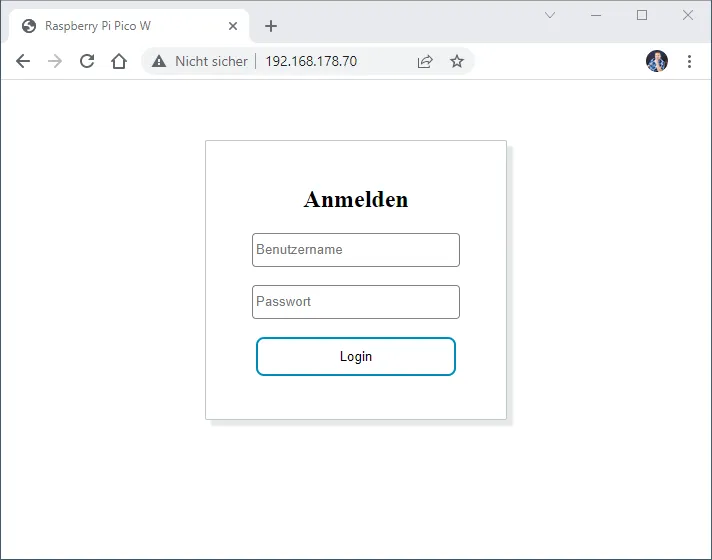Reload the current page
Viewport: 712px width, 560px height.
coord(87,61)
